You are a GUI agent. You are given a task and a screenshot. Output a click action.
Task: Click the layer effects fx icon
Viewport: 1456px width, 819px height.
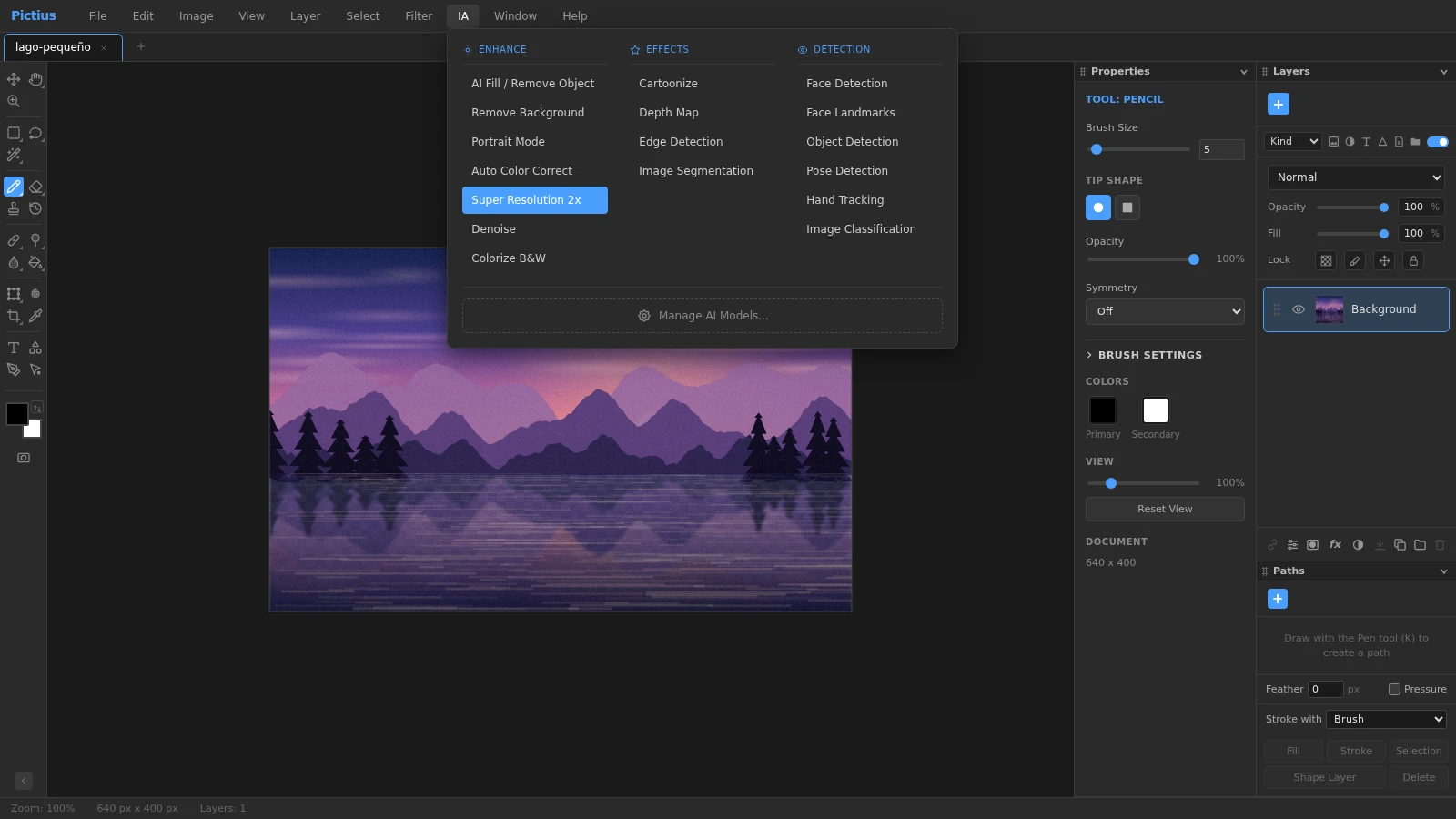(x=1335, y=544)
